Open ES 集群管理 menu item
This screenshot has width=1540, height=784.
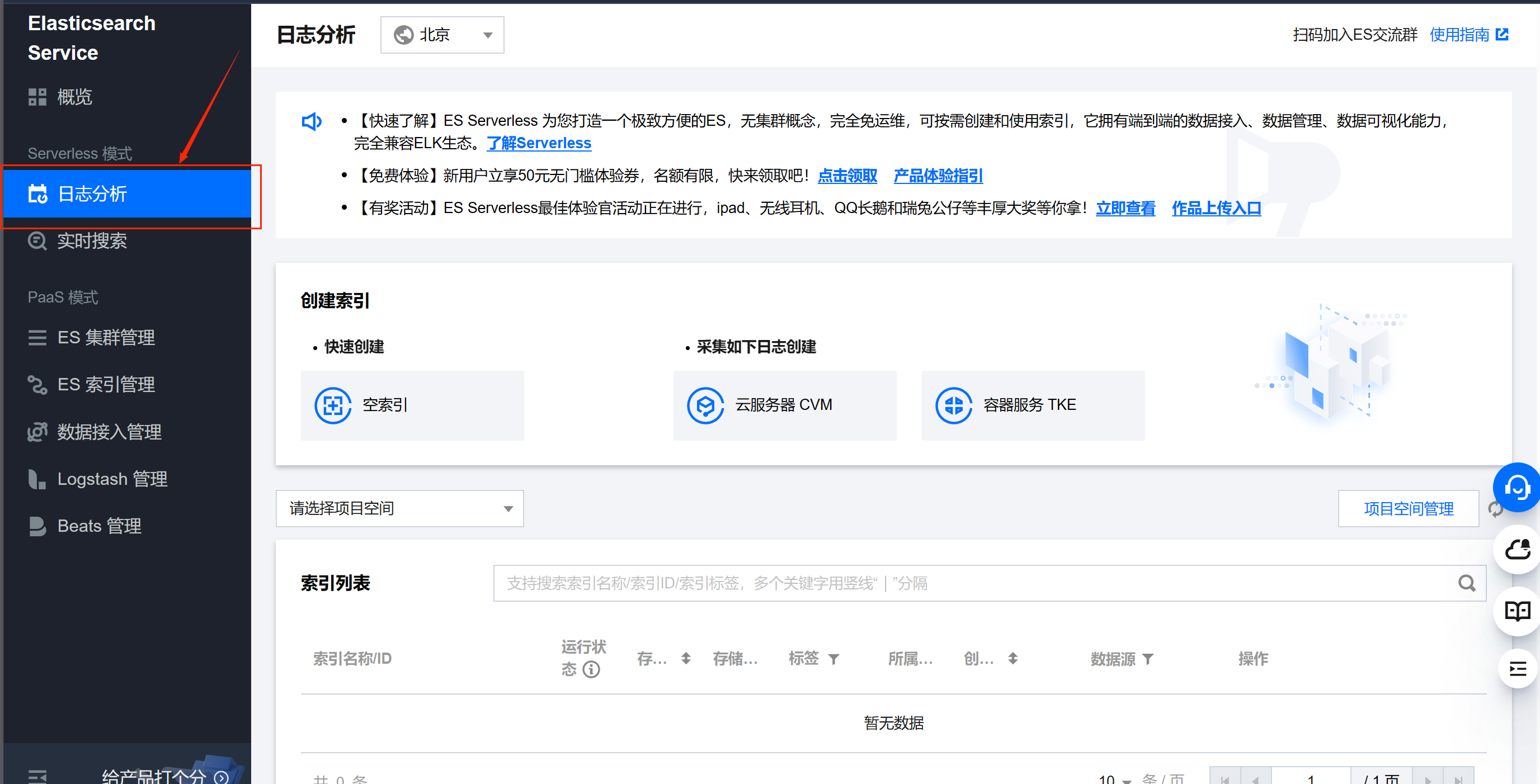[x=106, y=337]
